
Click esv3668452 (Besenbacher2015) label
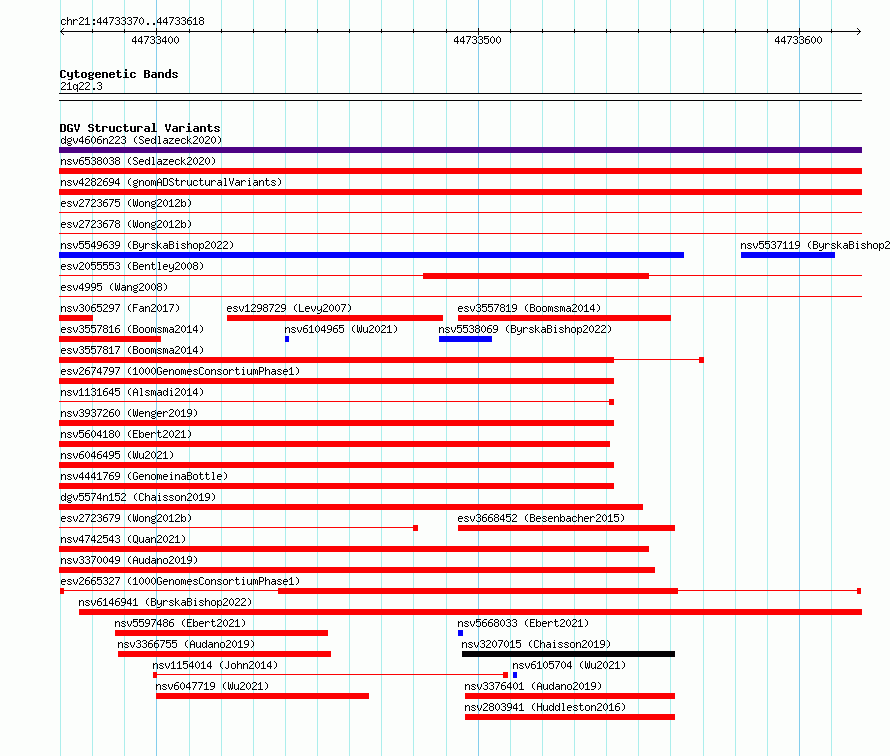click(541, 518)
